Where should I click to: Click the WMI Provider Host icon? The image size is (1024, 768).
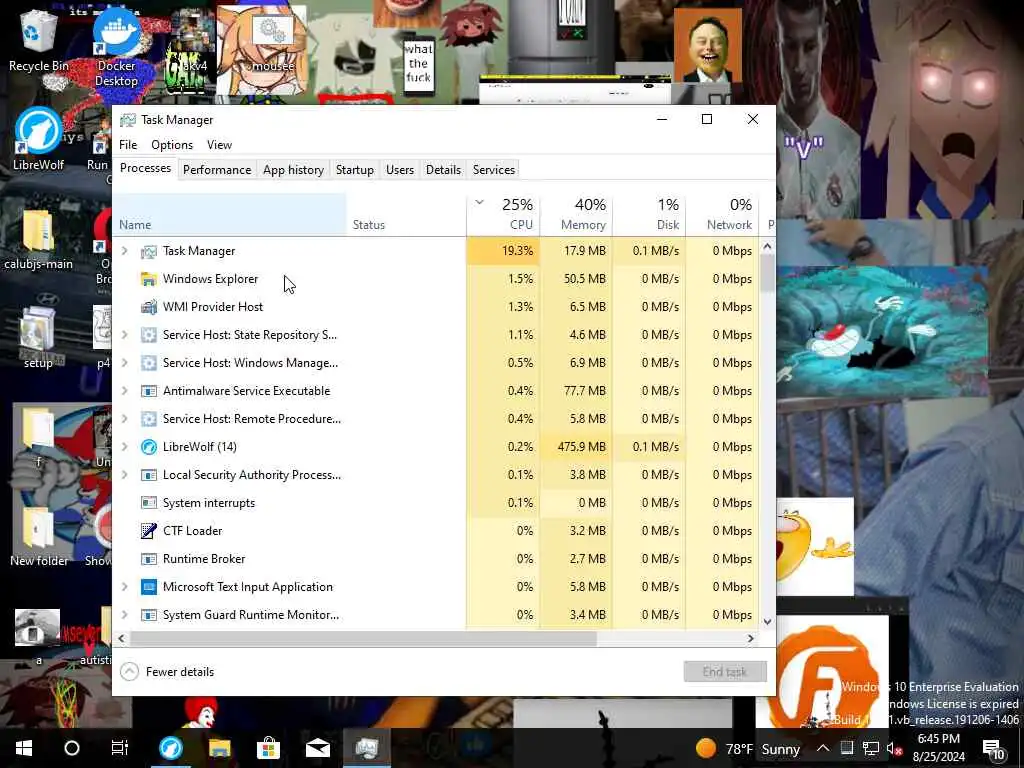point(149,307)
